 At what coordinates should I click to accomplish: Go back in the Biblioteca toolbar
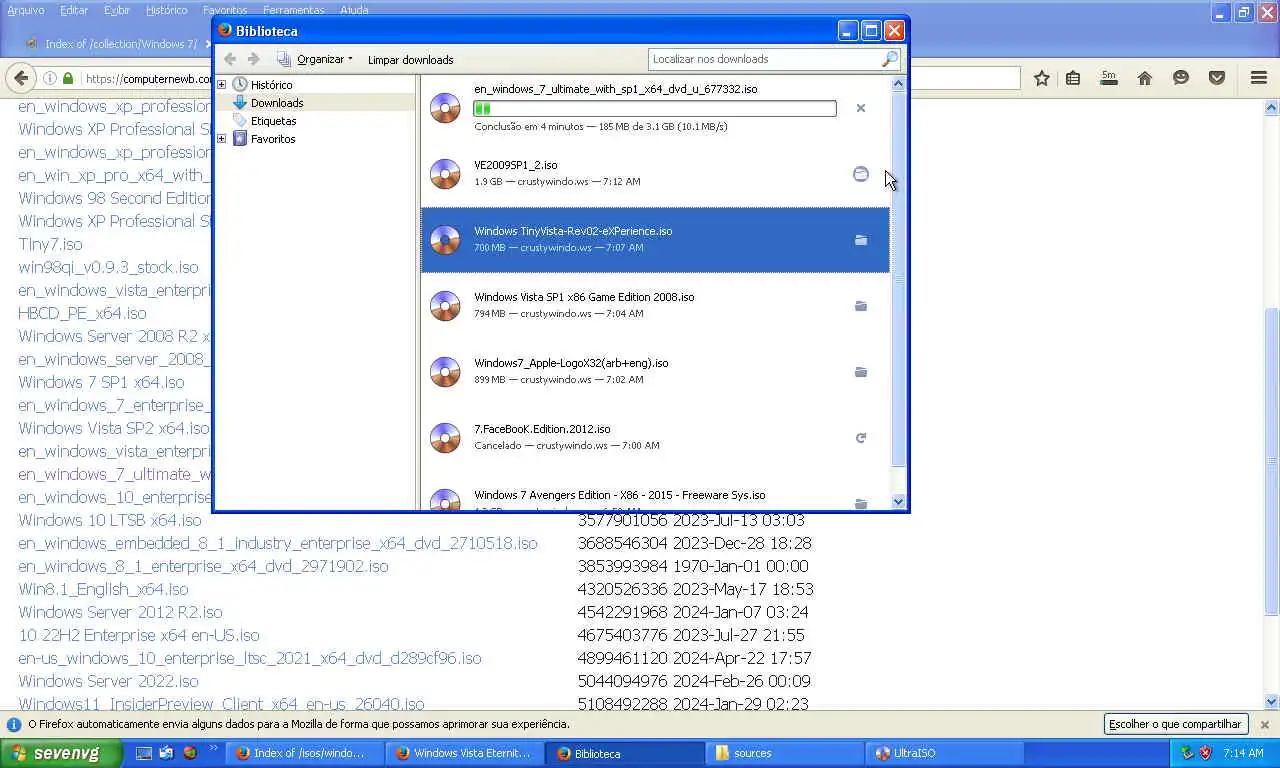pos(230,59)
